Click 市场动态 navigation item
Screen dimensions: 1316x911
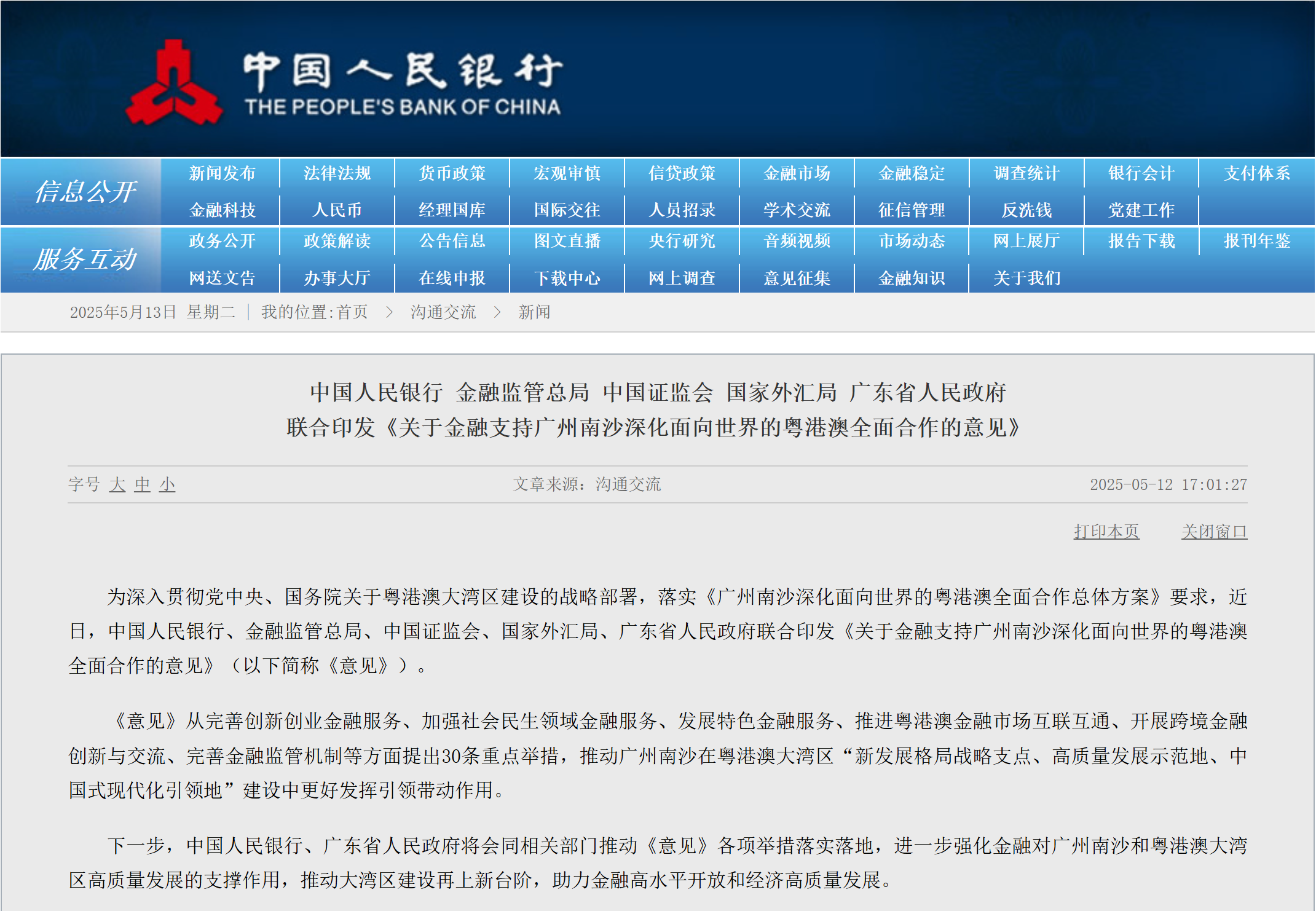(912, 241)
